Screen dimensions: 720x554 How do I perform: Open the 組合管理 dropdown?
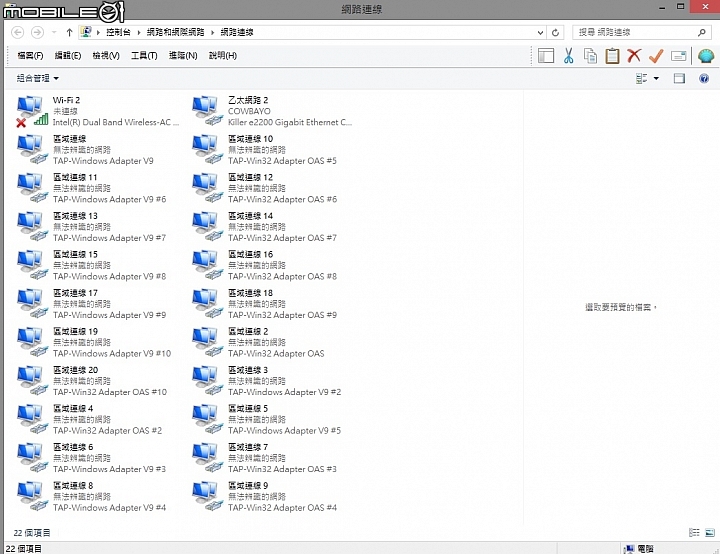[x=38, y=78]
